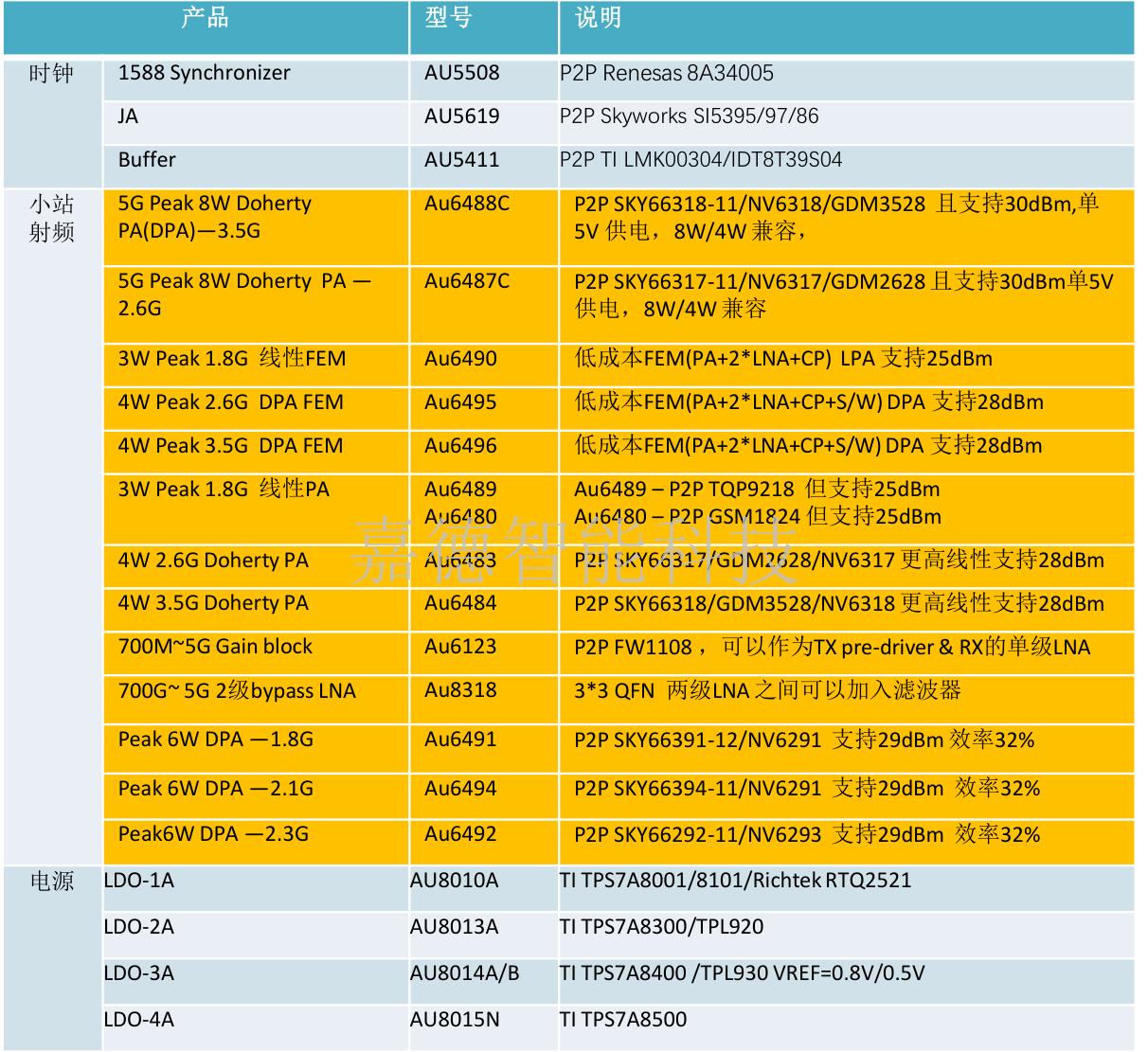Select the TI TPS7A8500 description cell

coord(622,1020)
